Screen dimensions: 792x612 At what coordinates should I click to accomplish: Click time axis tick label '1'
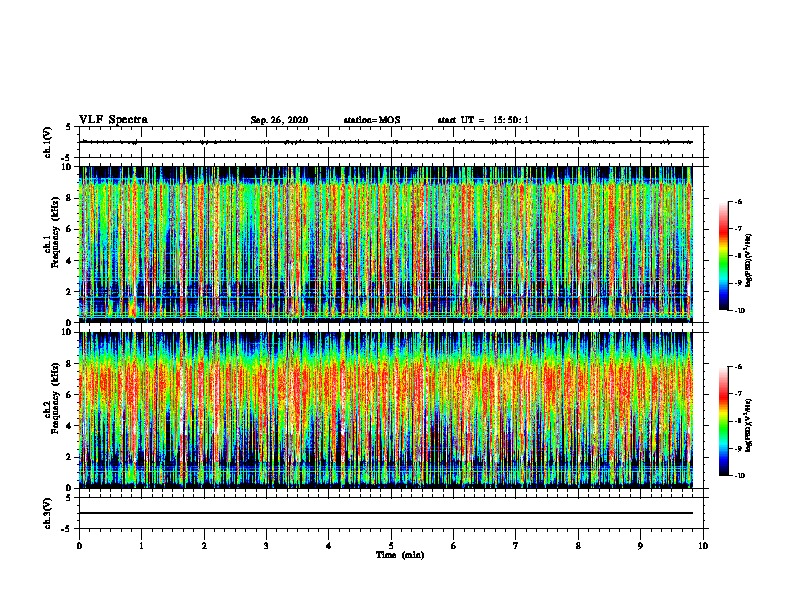point(142,546)
